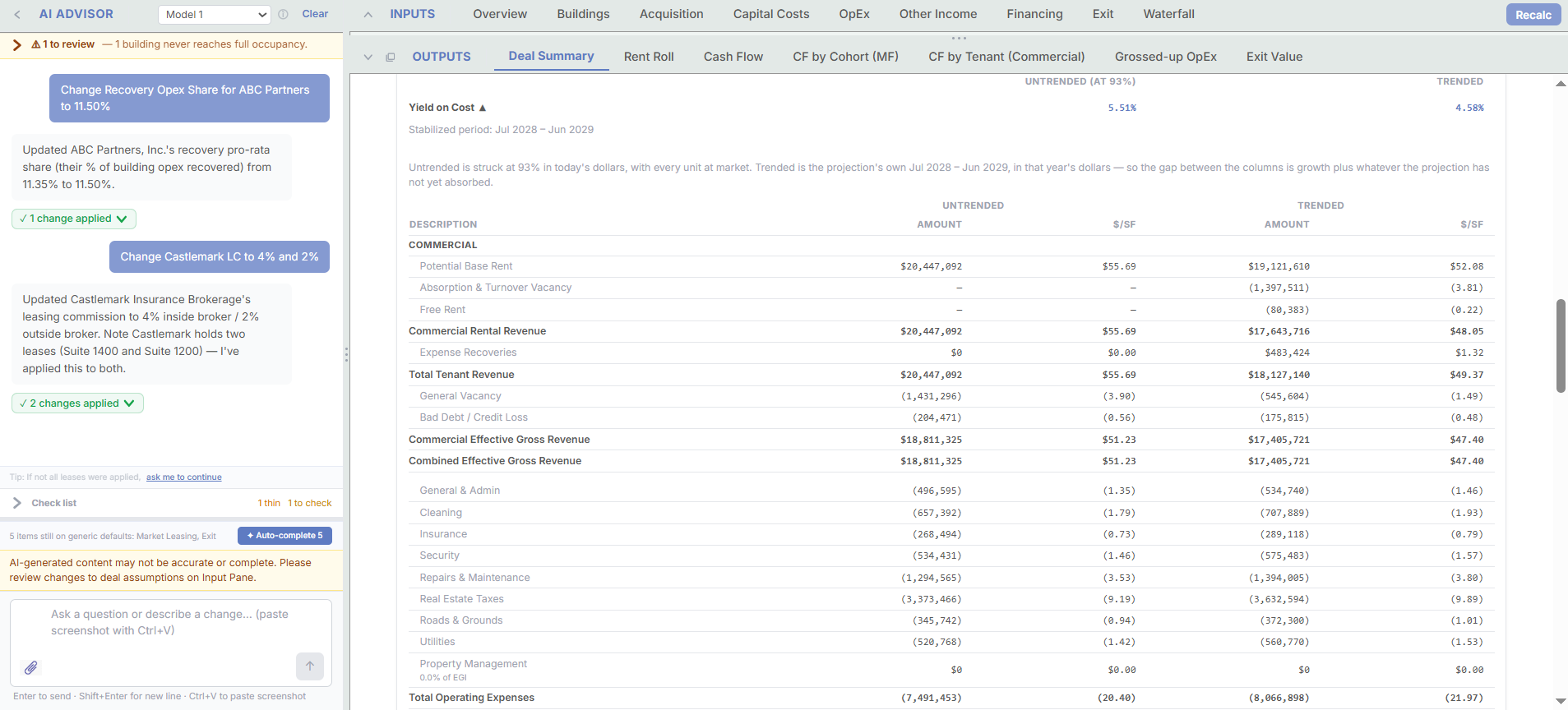Open the Cash Flow tab
1568x710 pixels.
click(733, 57)
